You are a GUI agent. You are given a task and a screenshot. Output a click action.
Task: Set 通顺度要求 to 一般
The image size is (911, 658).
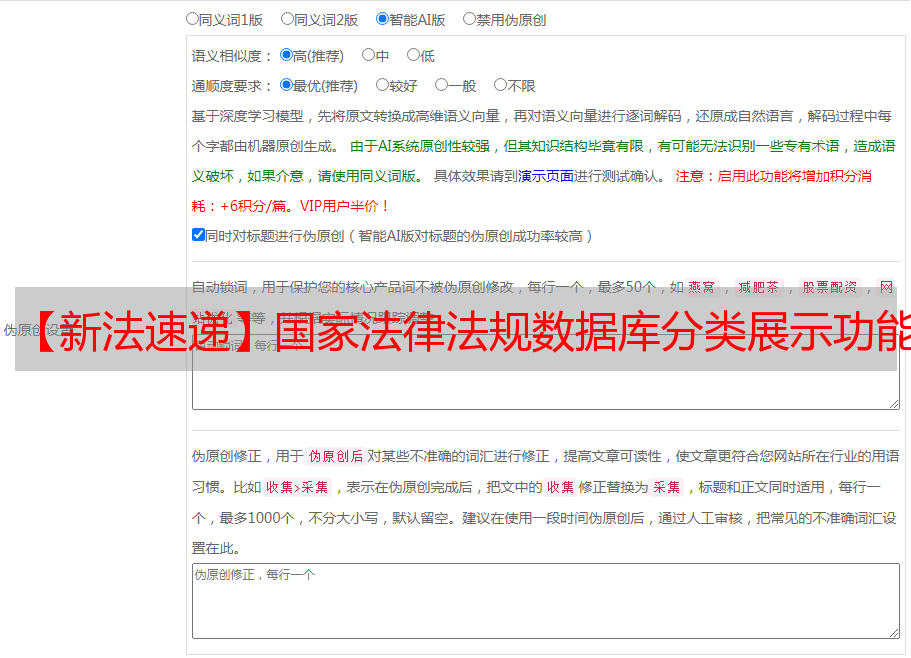tap(442, 85)
